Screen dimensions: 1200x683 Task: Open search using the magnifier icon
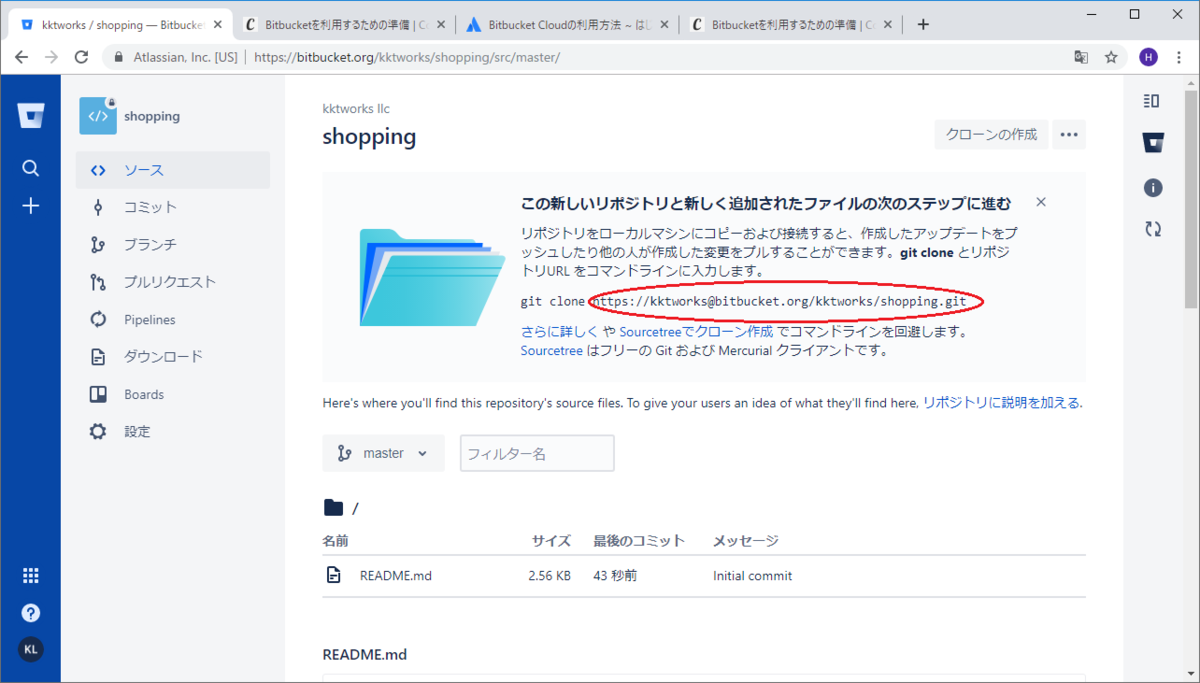tap(31, 167)
